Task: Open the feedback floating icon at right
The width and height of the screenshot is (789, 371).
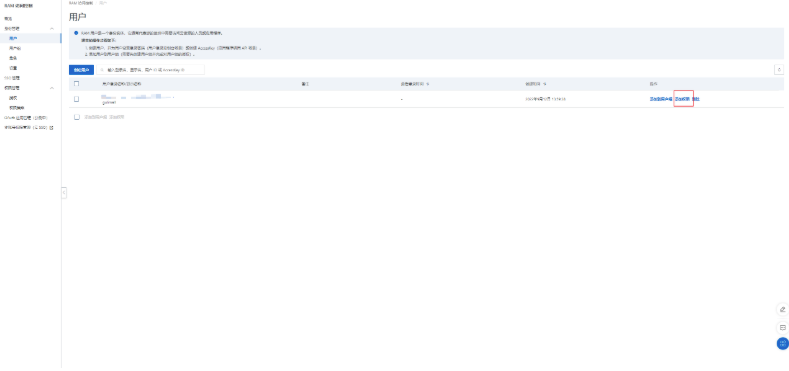Action: tap(782, 327)
